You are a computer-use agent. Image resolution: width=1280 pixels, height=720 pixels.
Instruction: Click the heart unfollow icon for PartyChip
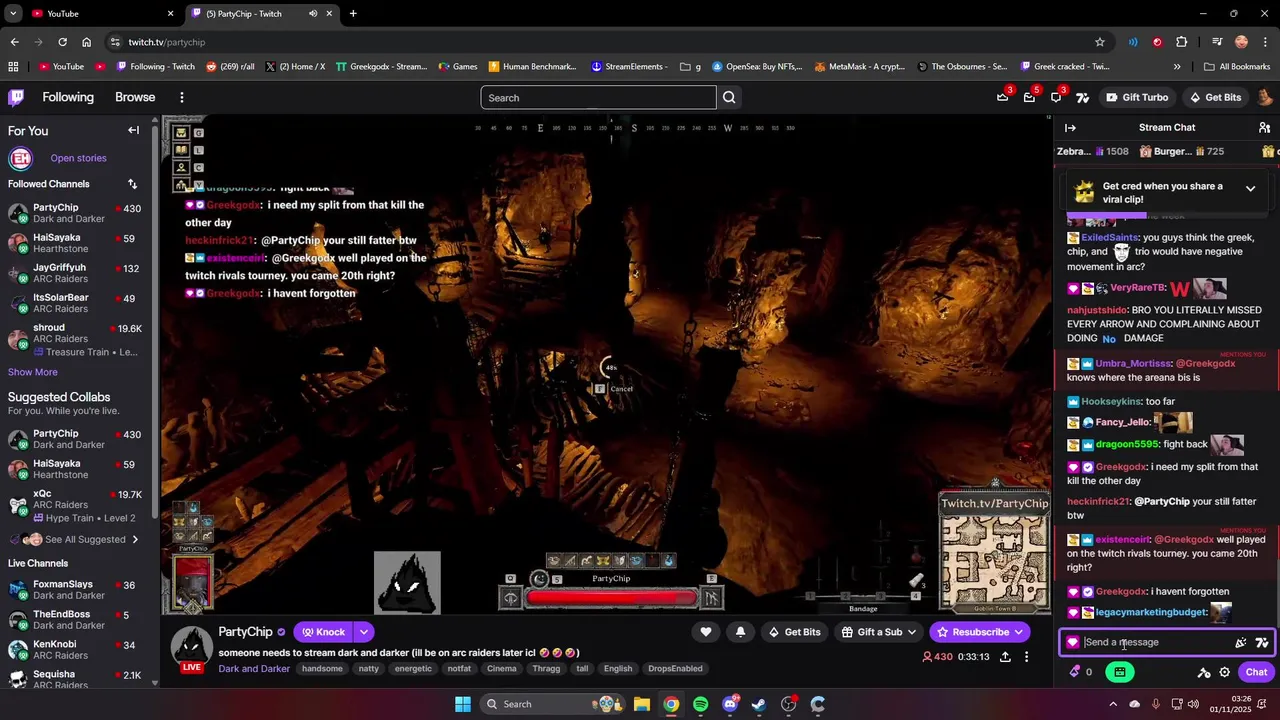(706, 632)
